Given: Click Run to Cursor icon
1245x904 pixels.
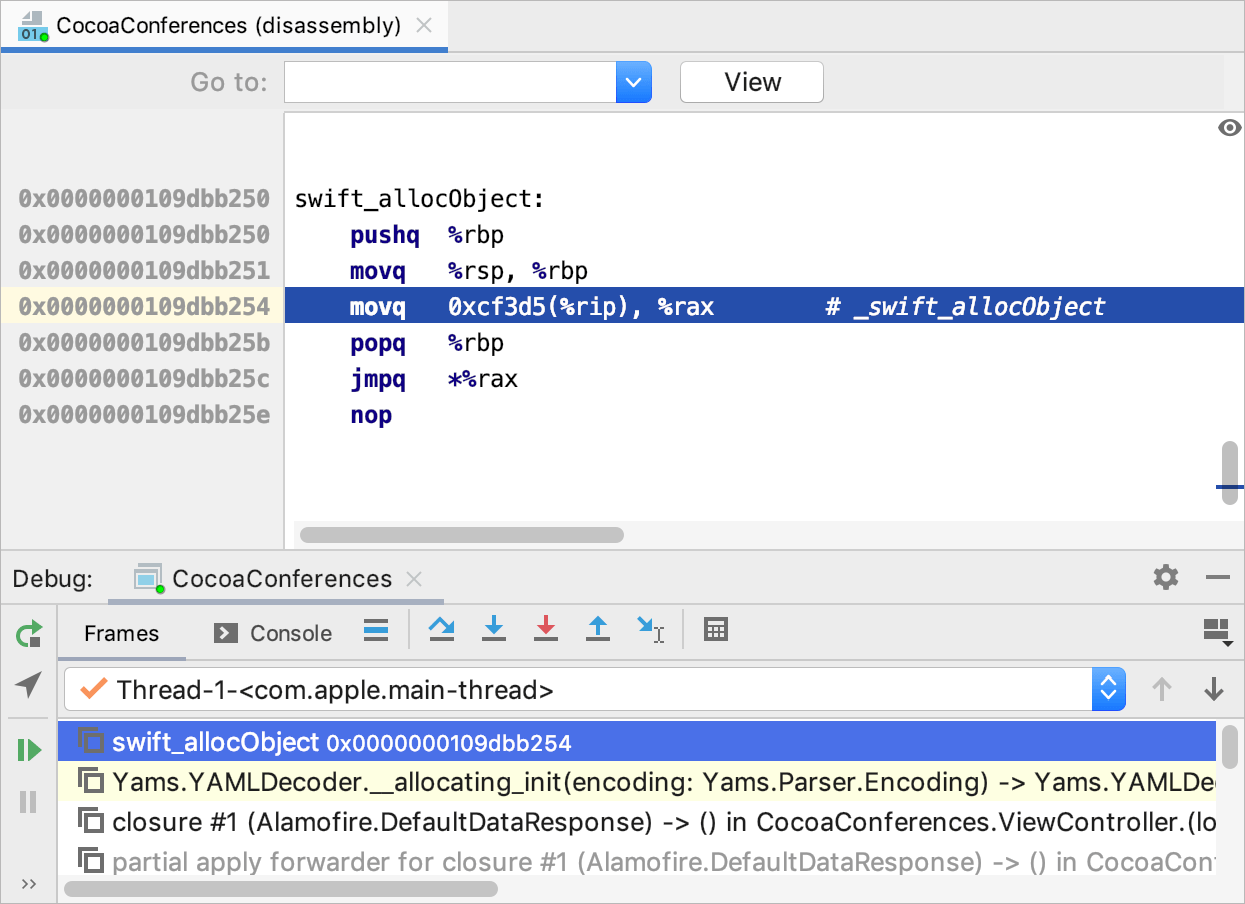Looking at the screenshot, I should tap(649, 629).
